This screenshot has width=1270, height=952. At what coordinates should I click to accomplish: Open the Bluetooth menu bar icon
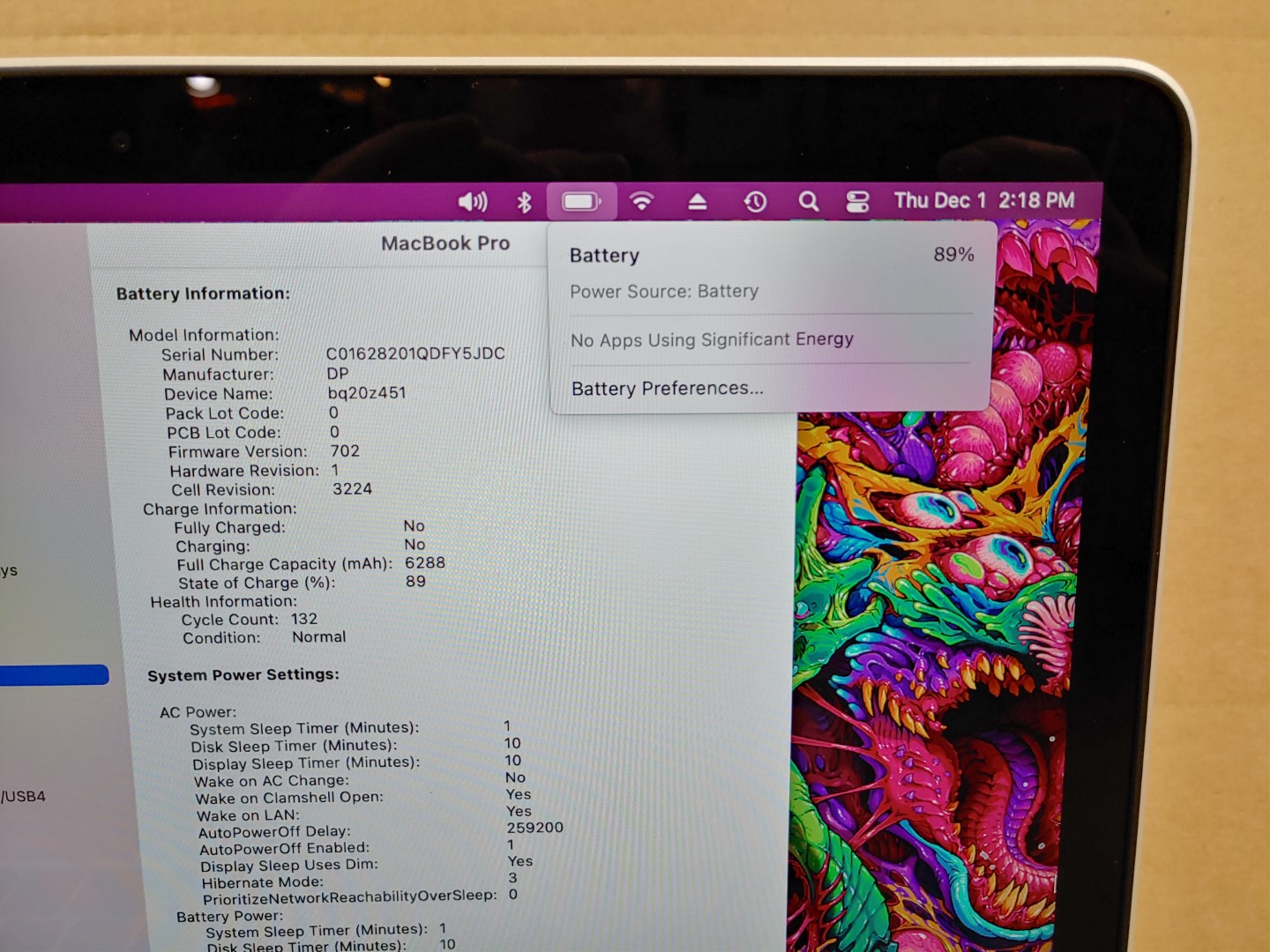click(524, 202)
